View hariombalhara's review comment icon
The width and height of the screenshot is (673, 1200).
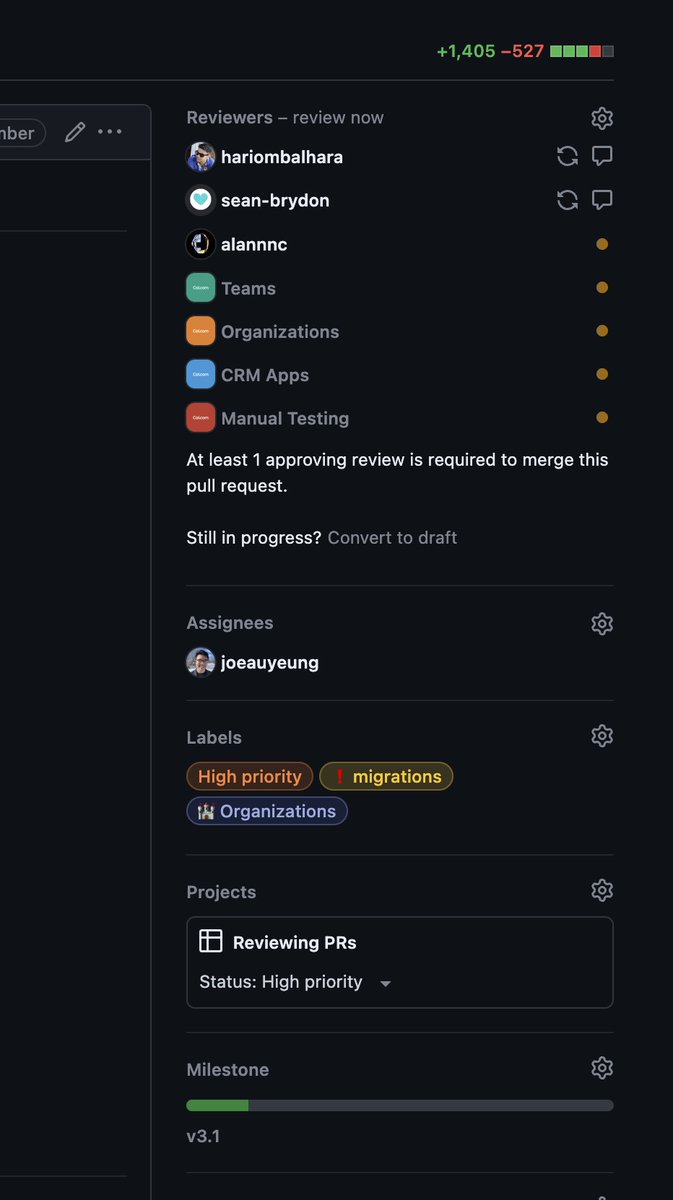[602, 156]
